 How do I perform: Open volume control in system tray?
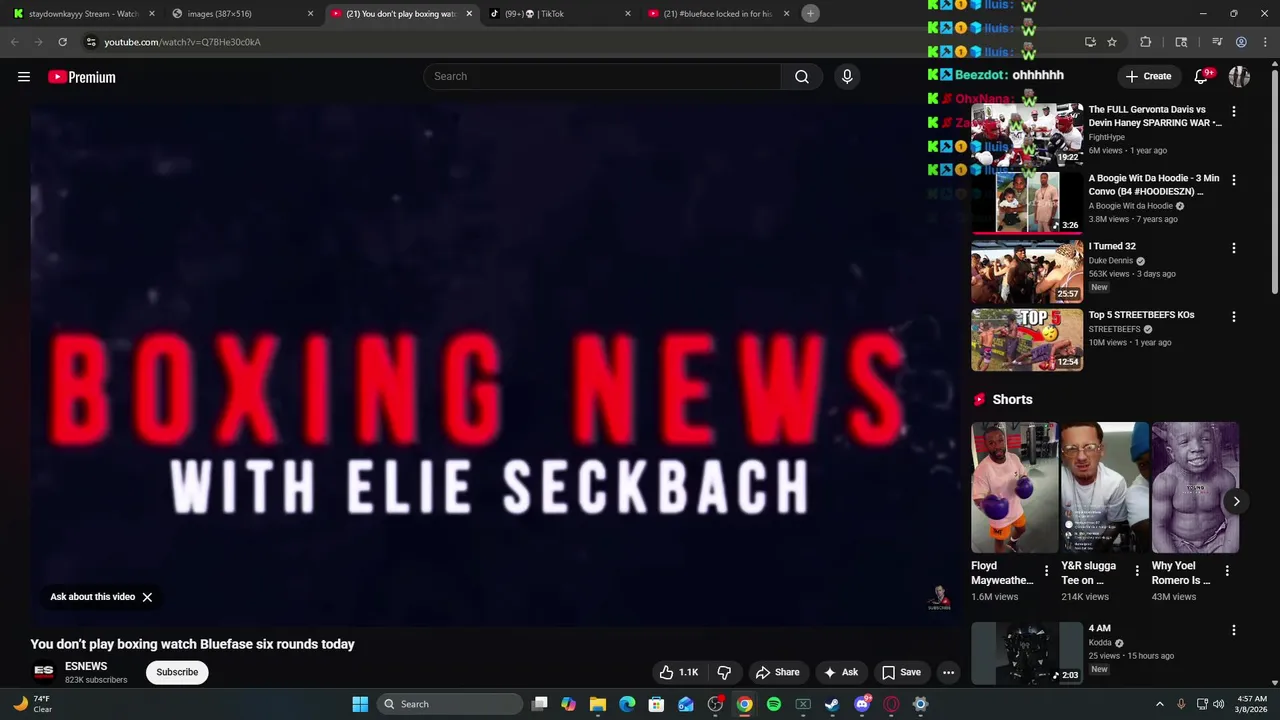point(1218,704)
